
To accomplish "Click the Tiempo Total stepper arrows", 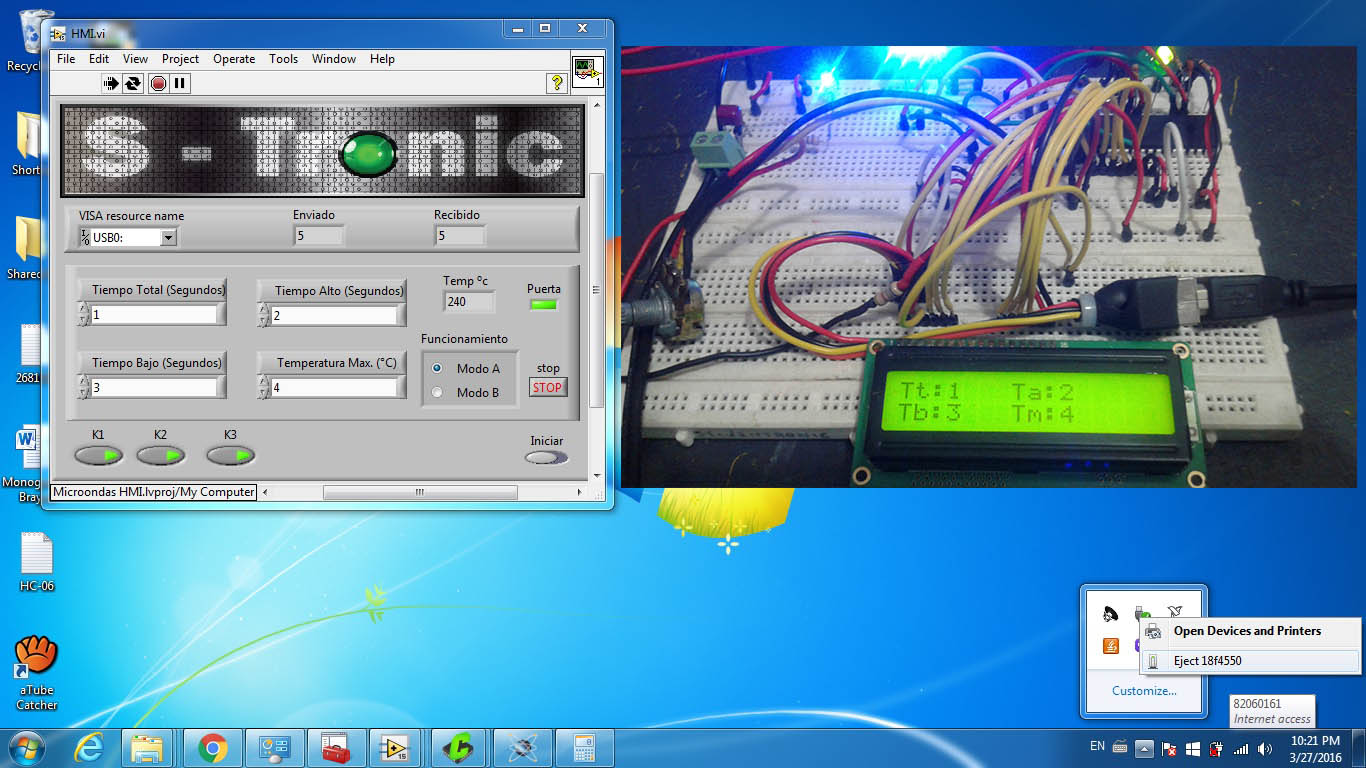I will 83,314.
